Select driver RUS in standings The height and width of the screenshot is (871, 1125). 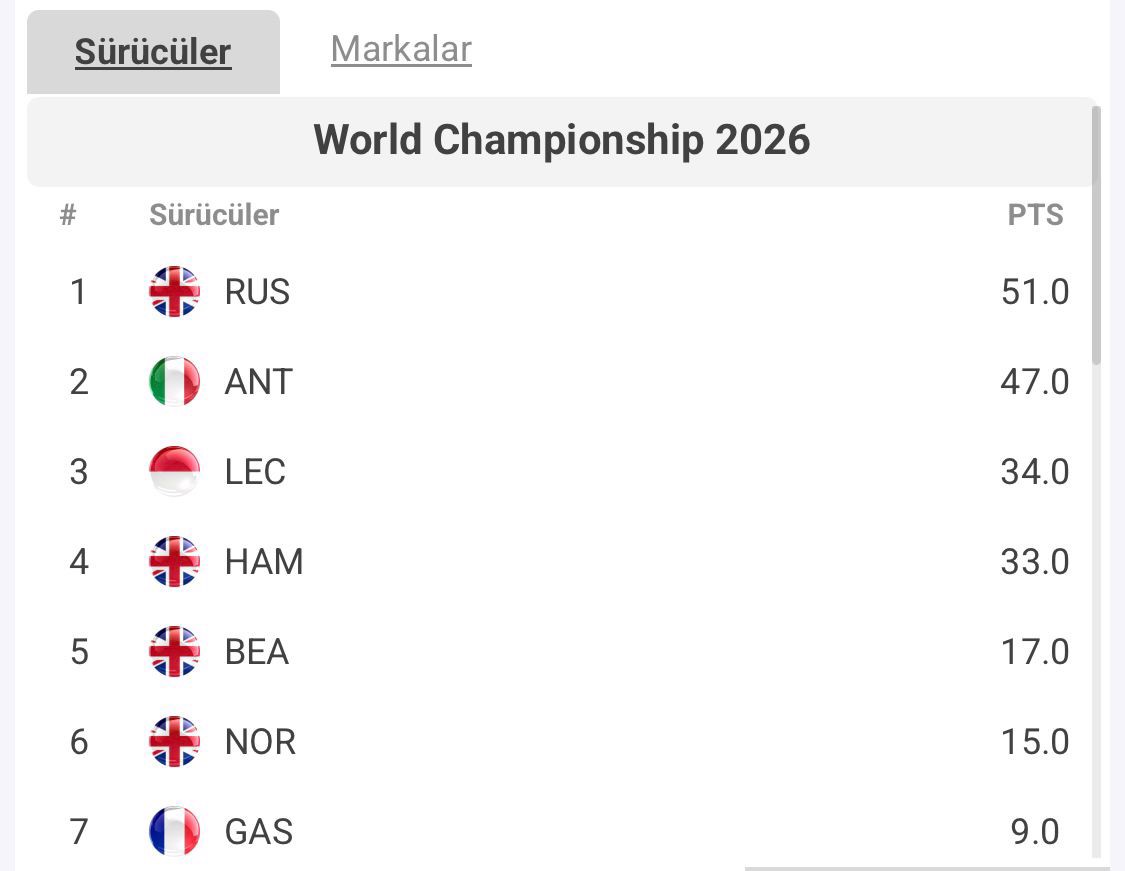[257, 292]
